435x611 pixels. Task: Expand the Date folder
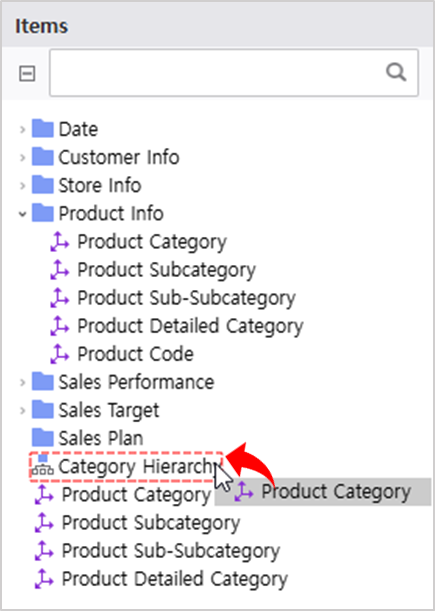[23, 129]
